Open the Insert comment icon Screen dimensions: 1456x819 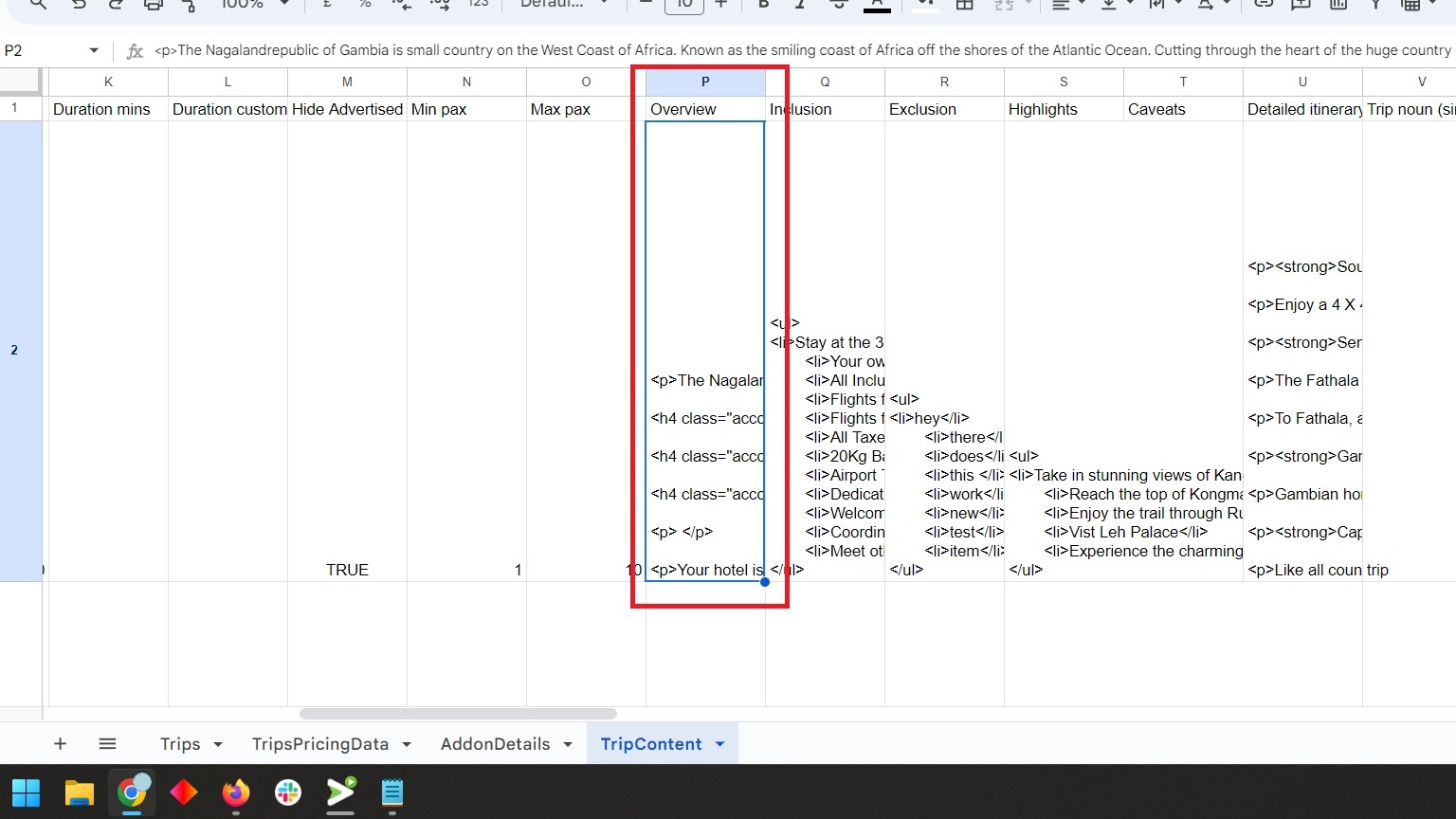[1301, 5]
